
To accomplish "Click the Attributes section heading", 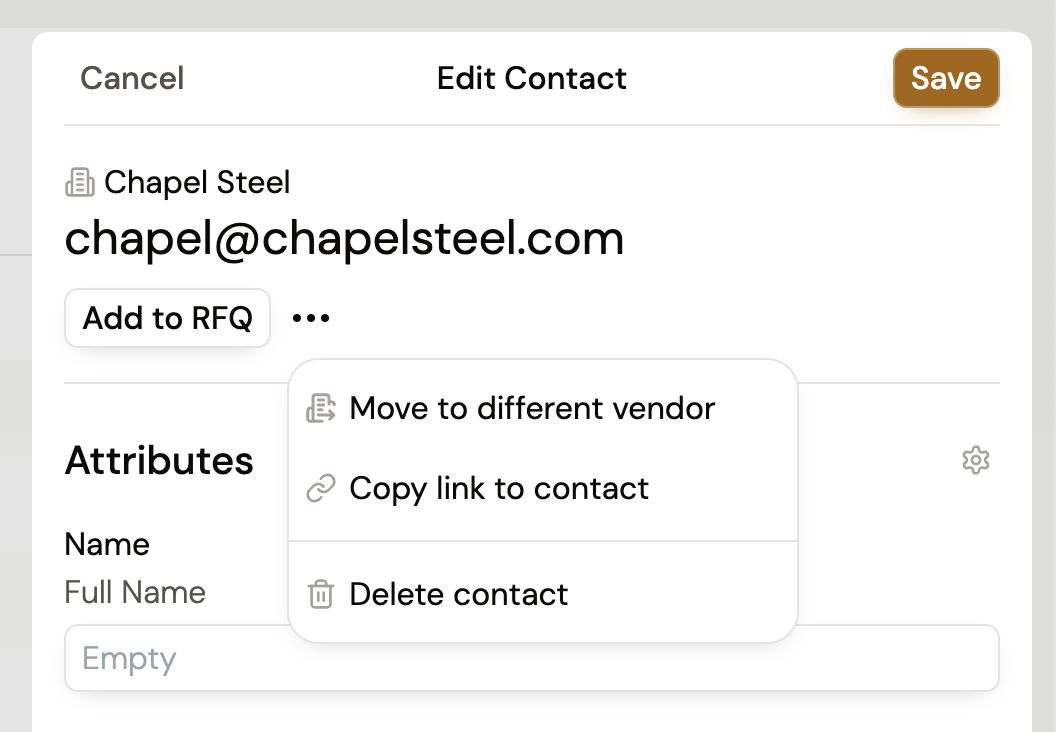I will (x=159, y=461).
